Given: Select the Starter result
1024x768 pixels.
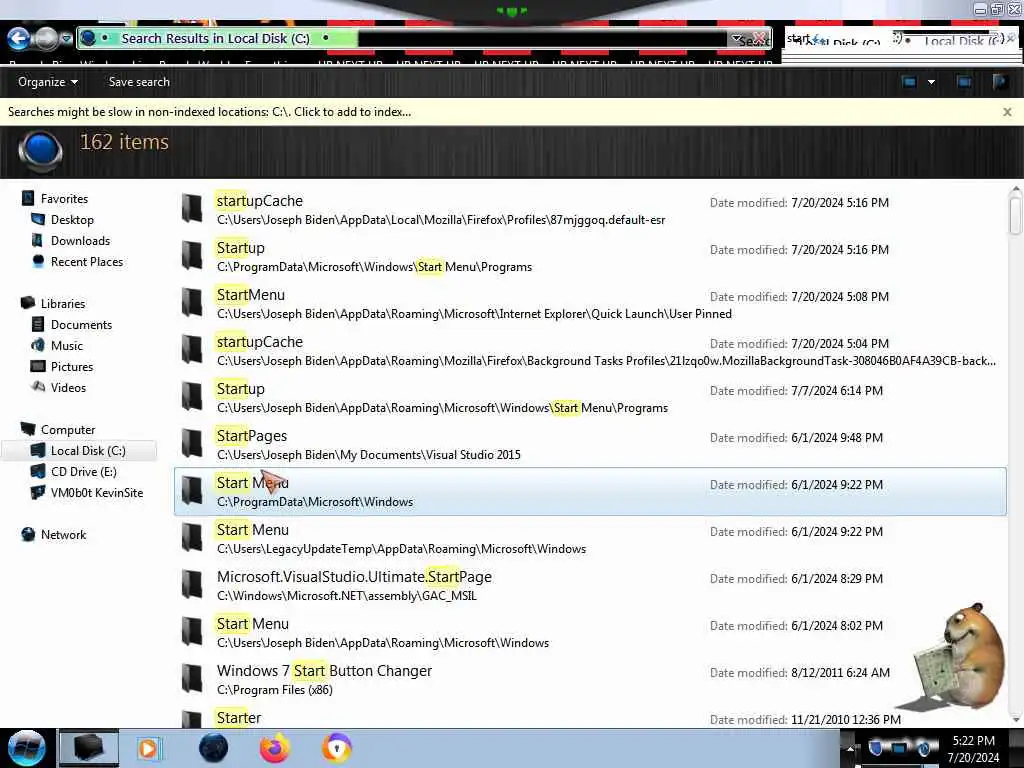Looking at the screenshot, I should click(590, 716).
